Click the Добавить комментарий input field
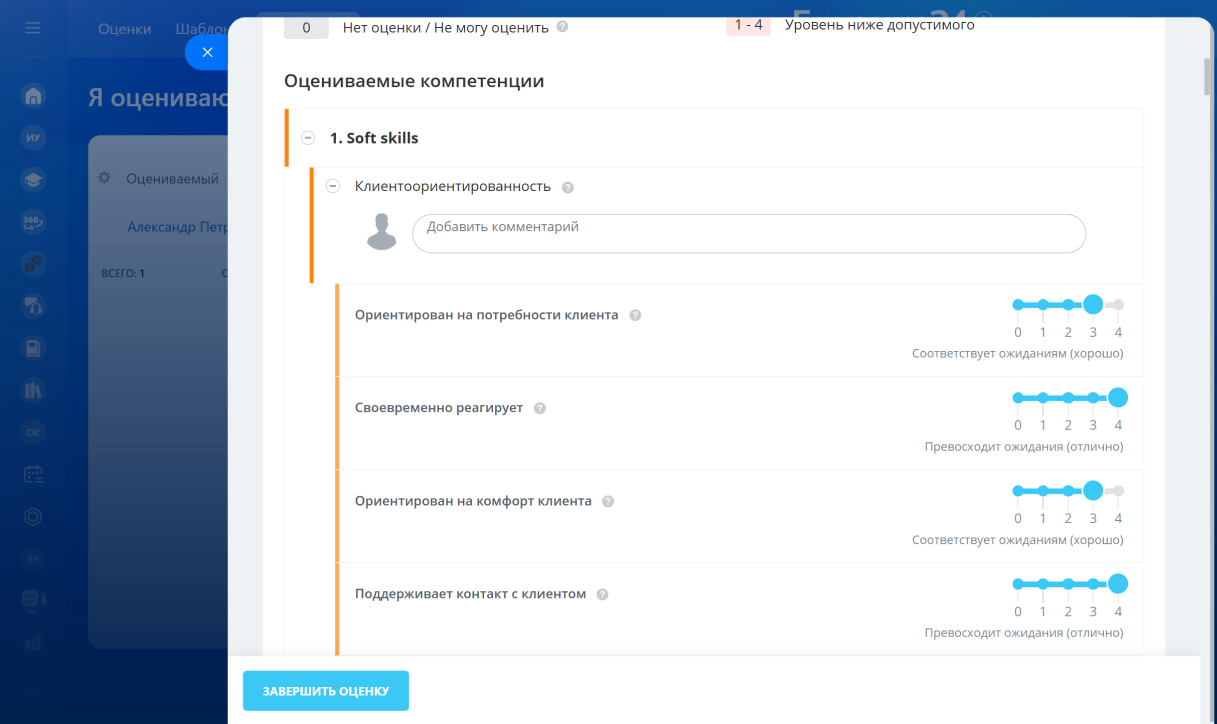 coord(748,233)
